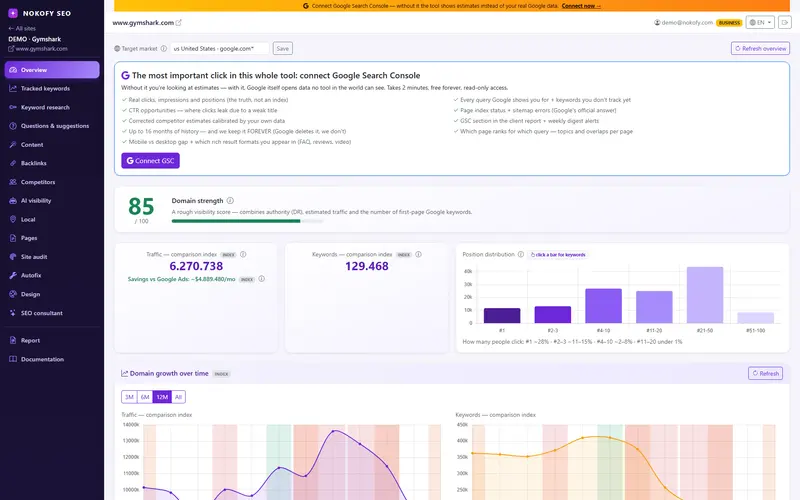Click the Local map pin icon
800x500 pixels.
click(x=13, y=219)
